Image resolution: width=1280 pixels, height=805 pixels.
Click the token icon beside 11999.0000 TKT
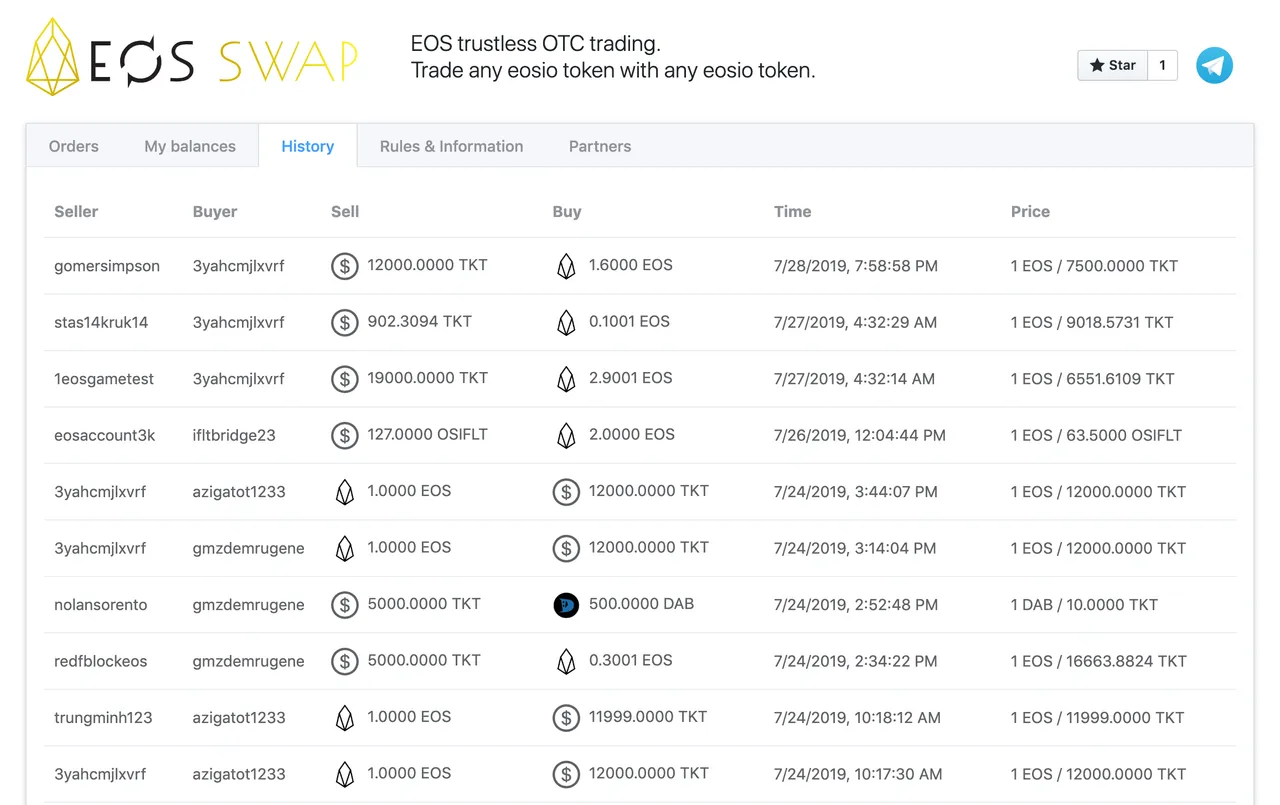tap(566, 718)
